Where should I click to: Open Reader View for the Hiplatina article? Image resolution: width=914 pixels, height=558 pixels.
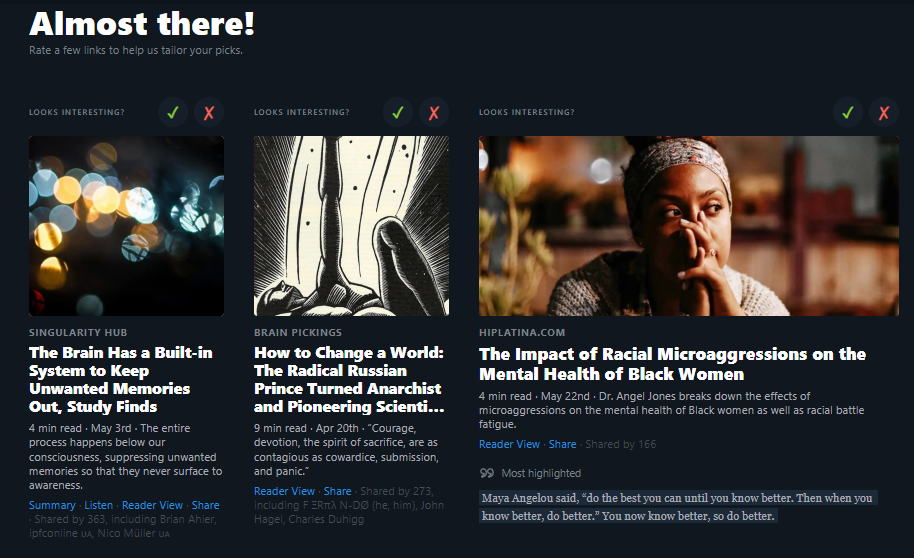(x=509, y=444)
